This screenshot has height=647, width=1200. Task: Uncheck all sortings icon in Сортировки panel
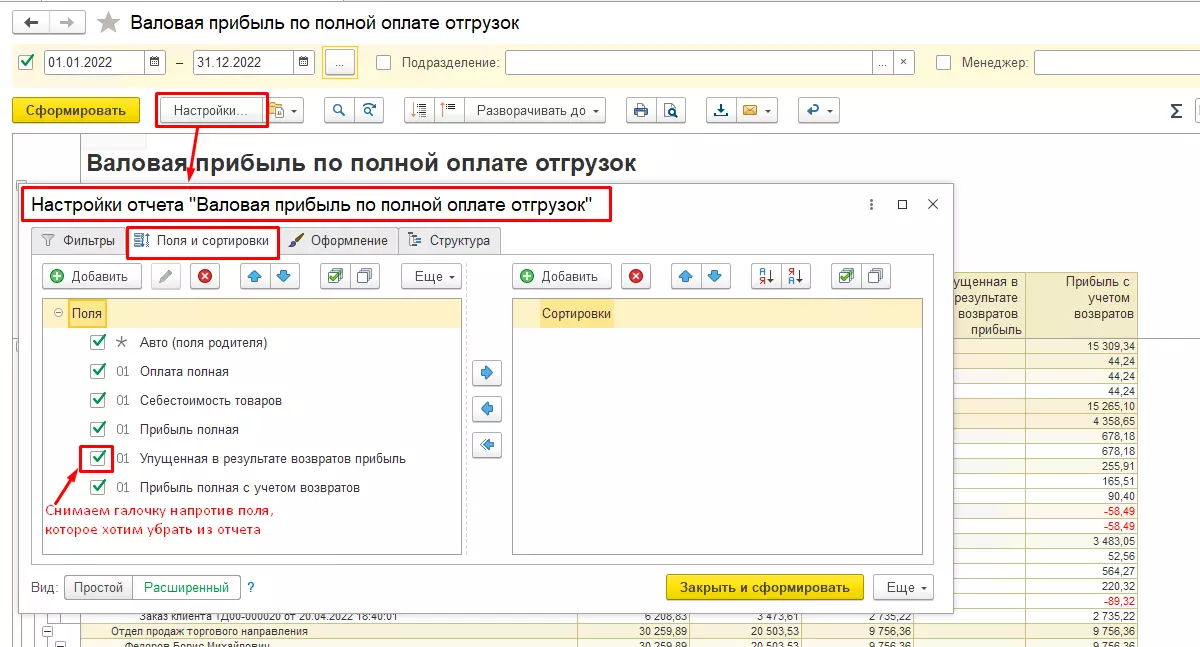pyautogui.click(x=876, y=277)
